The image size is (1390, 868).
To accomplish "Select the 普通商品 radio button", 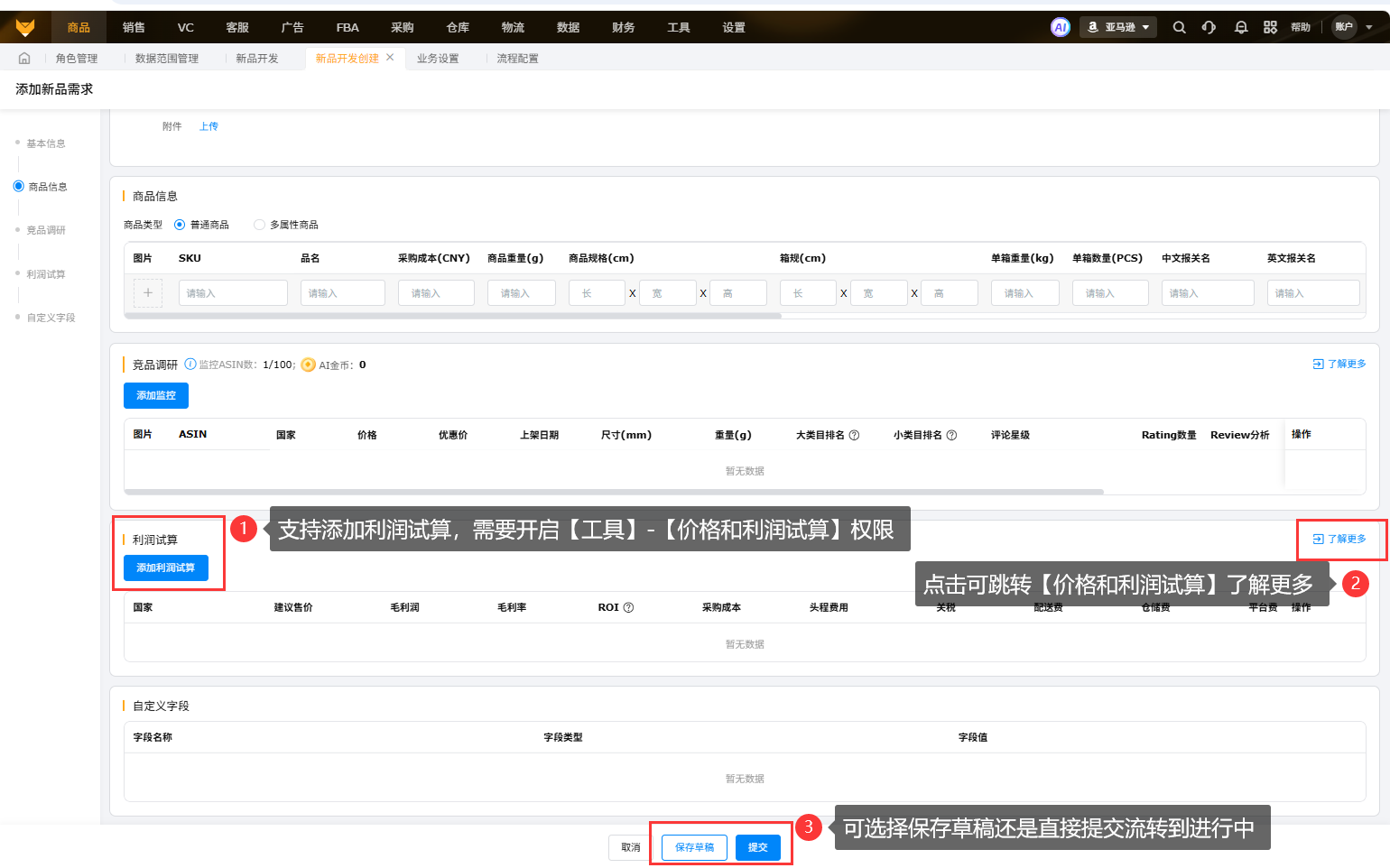I will pos(180,225).
